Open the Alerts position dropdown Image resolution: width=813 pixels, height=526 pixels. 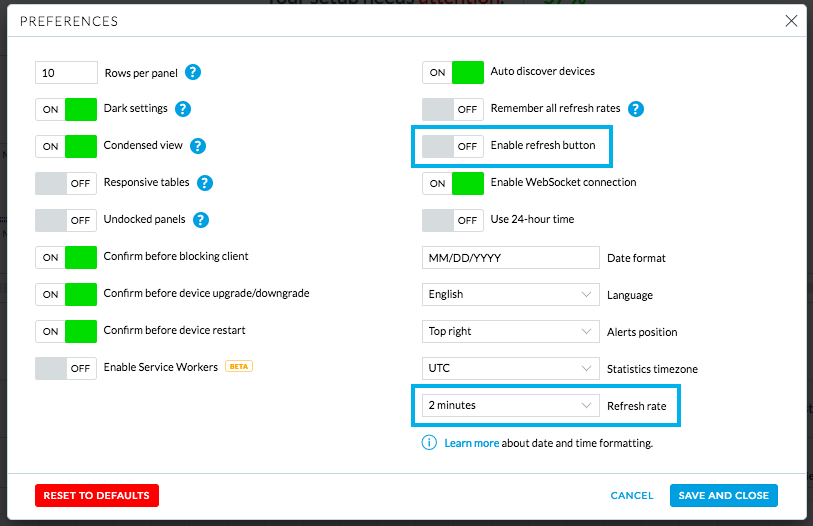(510, 332)
